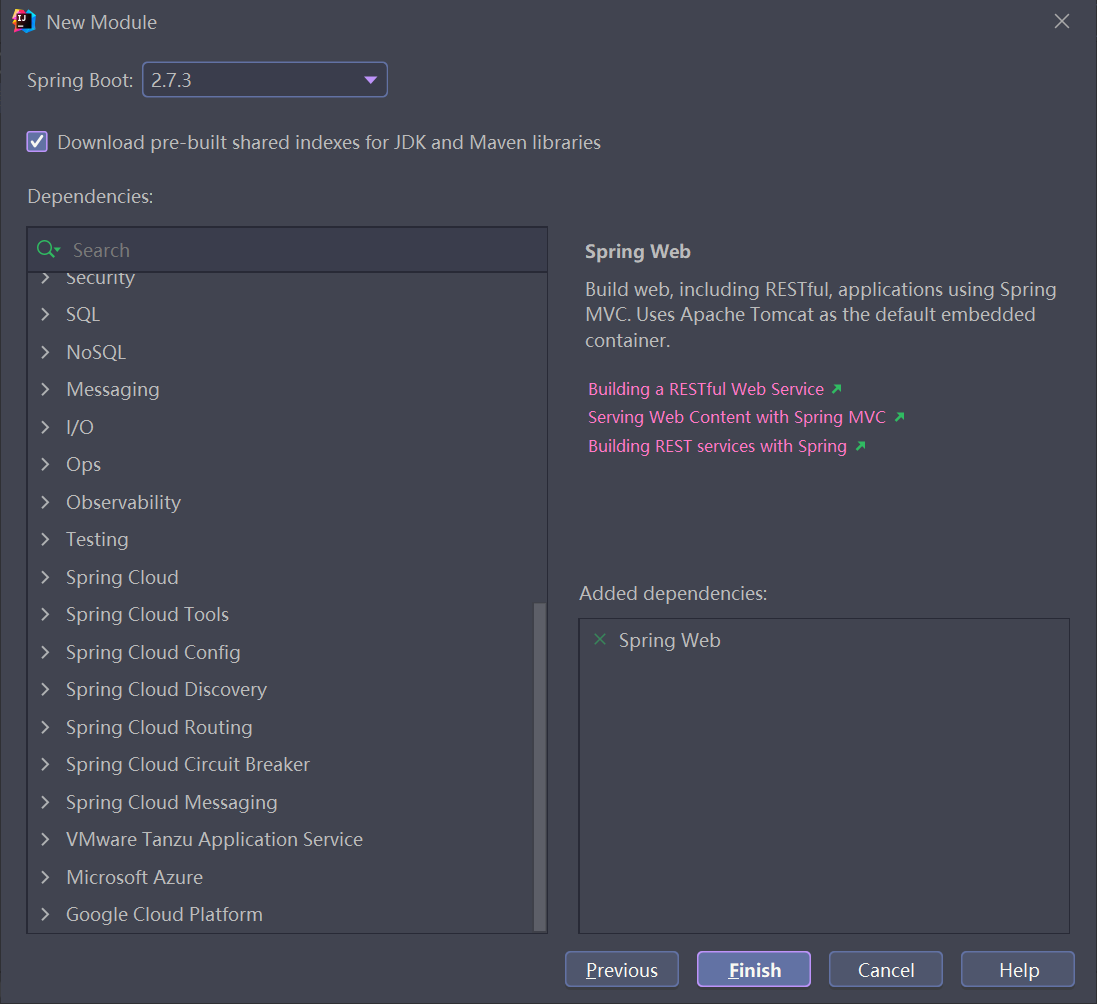Viewport: 1097px width, 1004px height.
Task: Open Serving Web Content with Spring MVC link
Action: pyautogui.click(x=737, y=417)
